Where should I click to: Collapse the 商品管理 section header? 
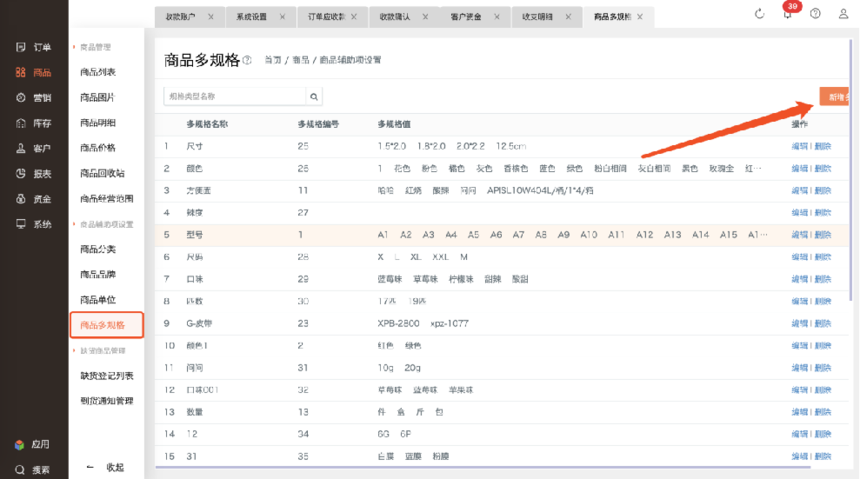[x=94, y=47]
